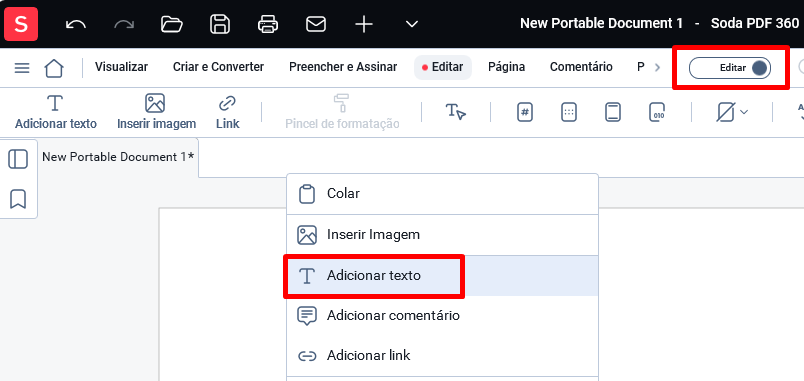The width and height of the screenshot is (804, 381).
Task: Click Inserir imagem toolbar tool
Action: click(x=156, y=112)
